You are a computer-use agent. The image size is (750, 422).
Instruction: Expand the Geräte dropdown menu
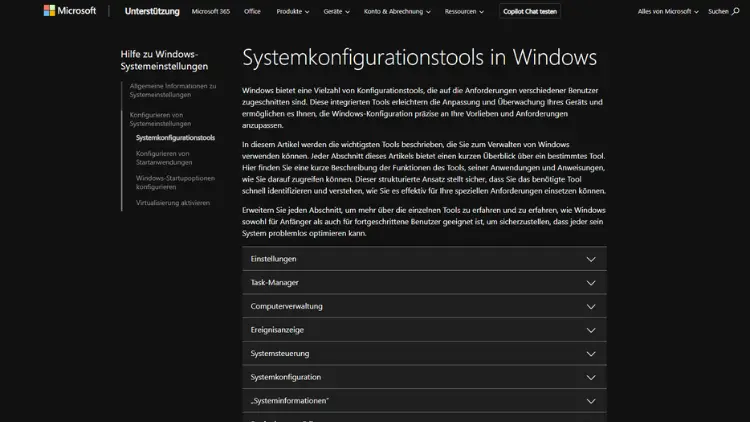(336, 11)
